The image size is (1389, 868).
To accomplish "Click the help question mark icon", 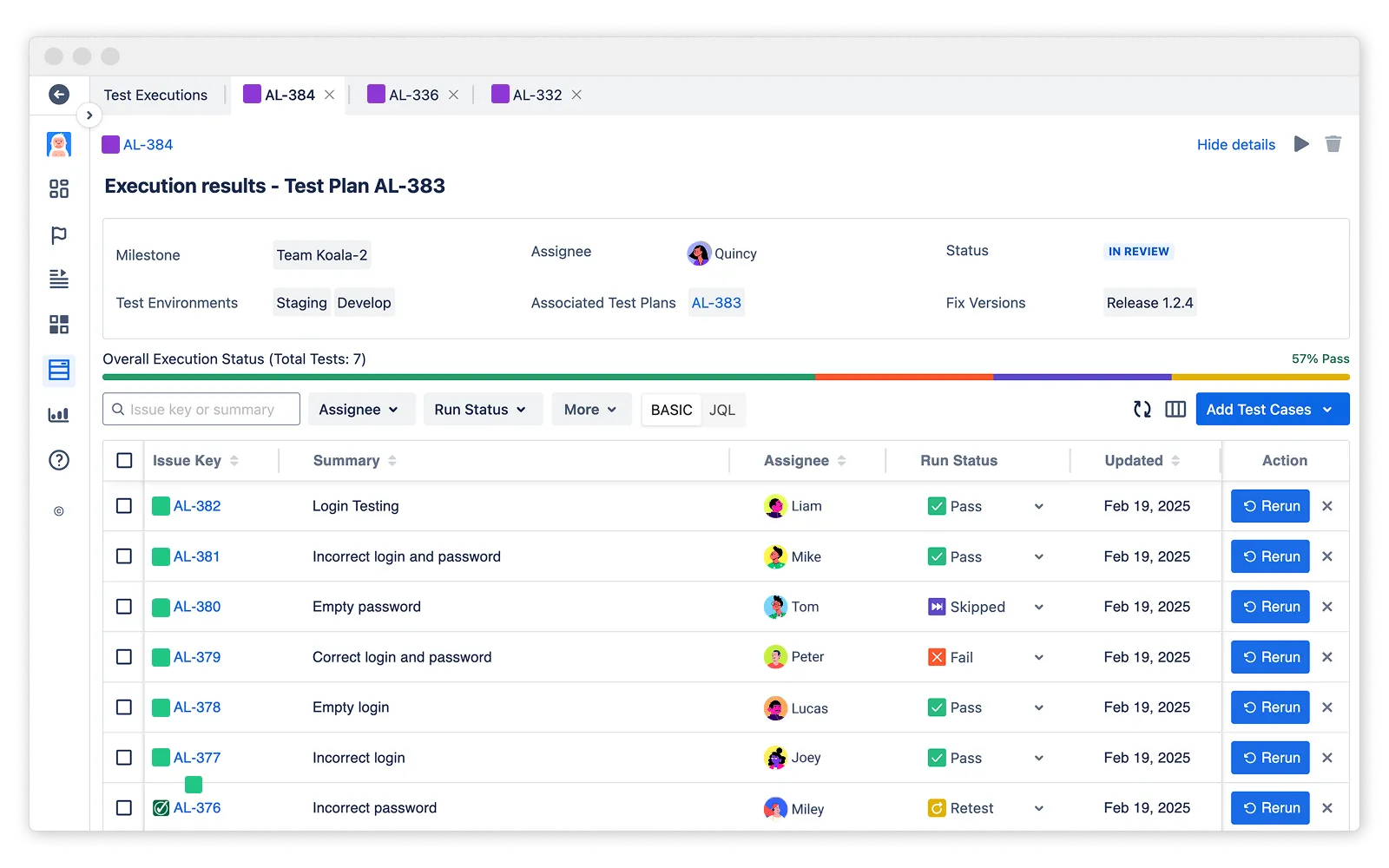I will [x=59, y=460].
